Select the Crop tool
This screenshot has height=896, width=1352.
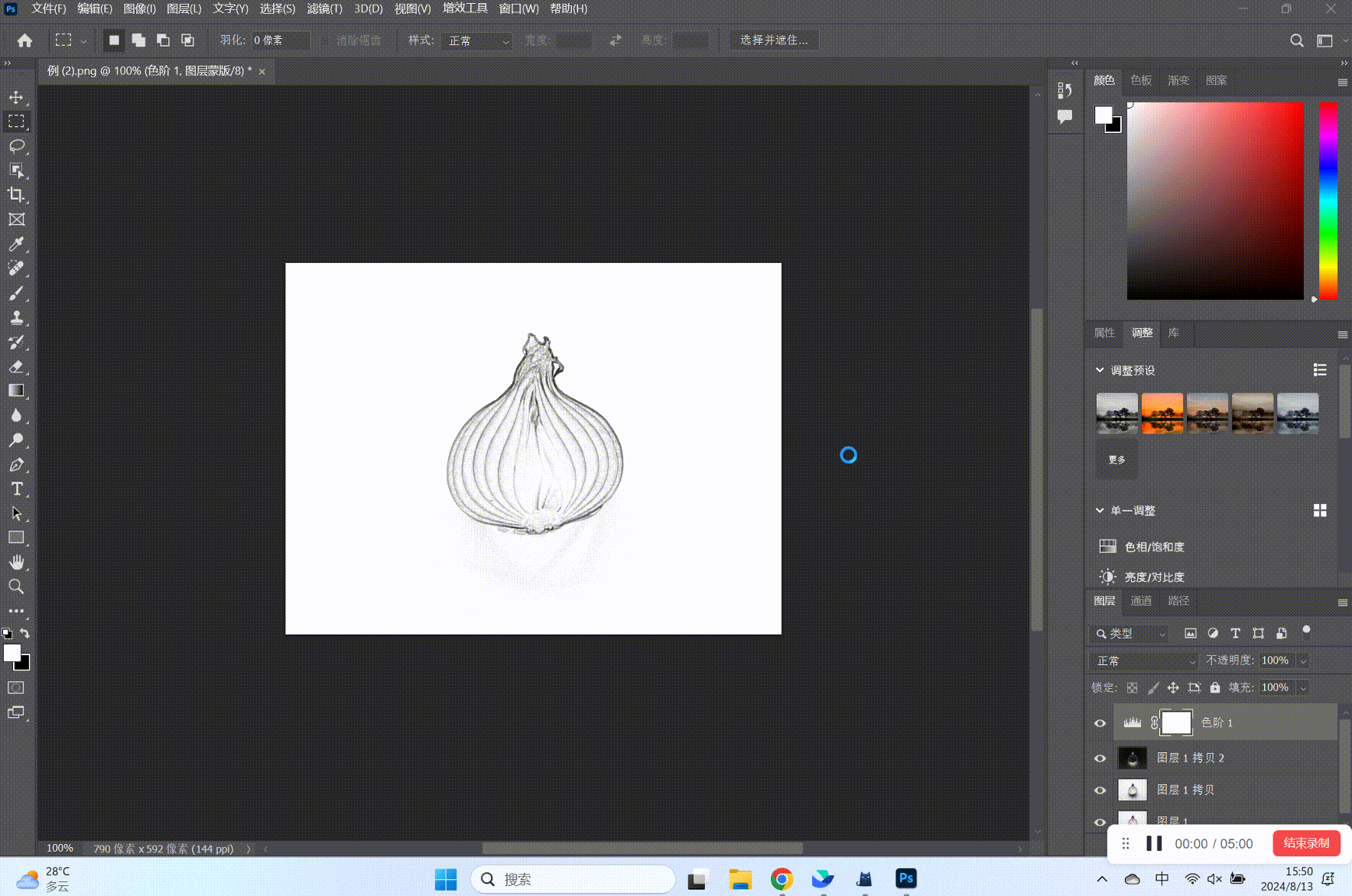[16, 195]
